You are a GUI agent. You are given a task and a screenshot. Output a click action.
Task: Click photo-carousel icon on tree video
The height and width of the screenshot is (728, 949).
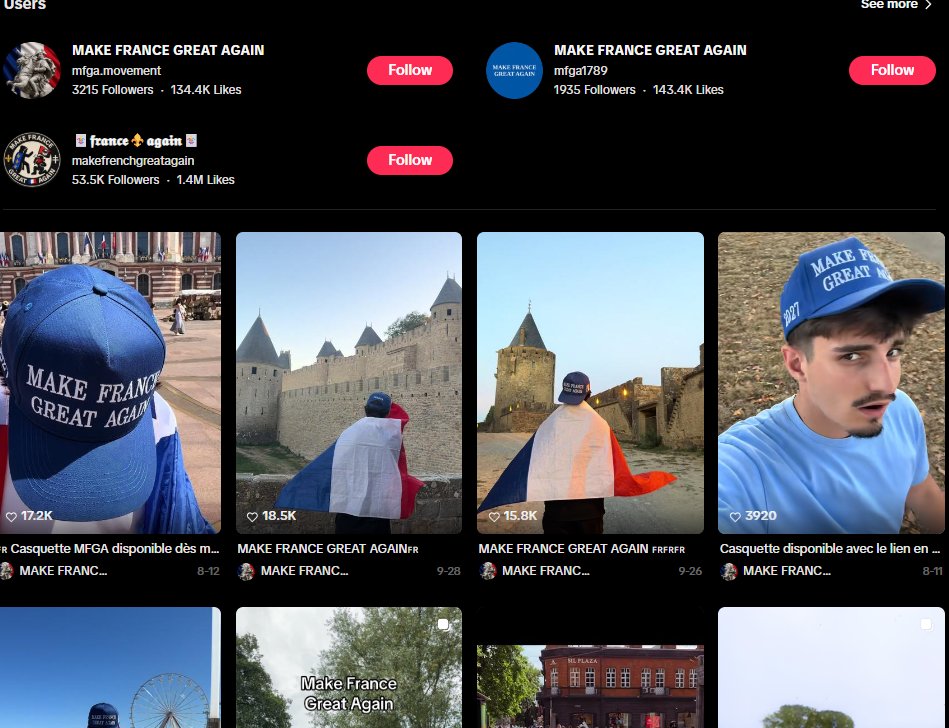pos(444,625)
